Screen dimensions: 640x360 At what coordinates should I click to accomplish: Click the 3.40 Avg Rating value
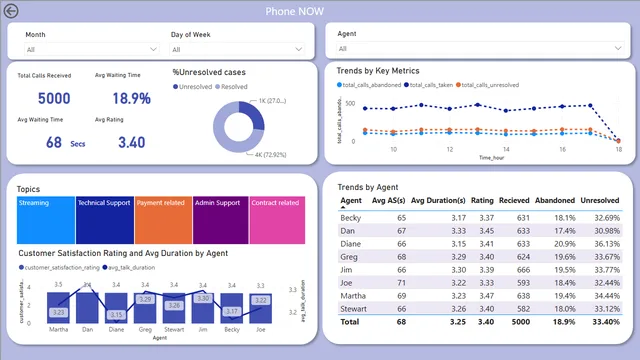[x=131, y=143]
